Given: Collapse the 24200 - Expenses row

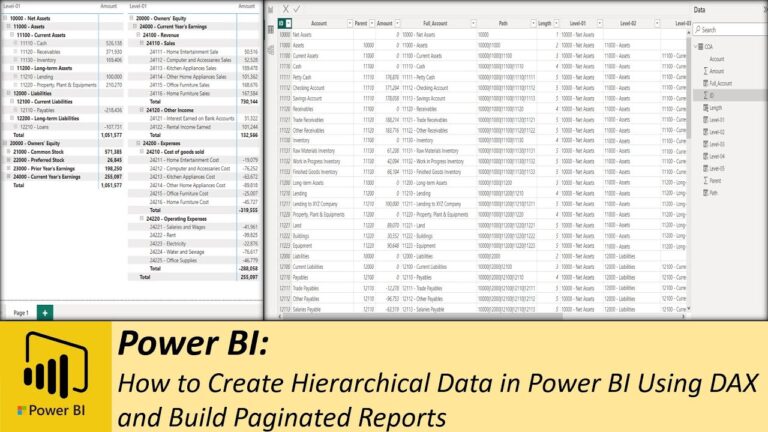Looking at the screenshot, I should 138,144.
